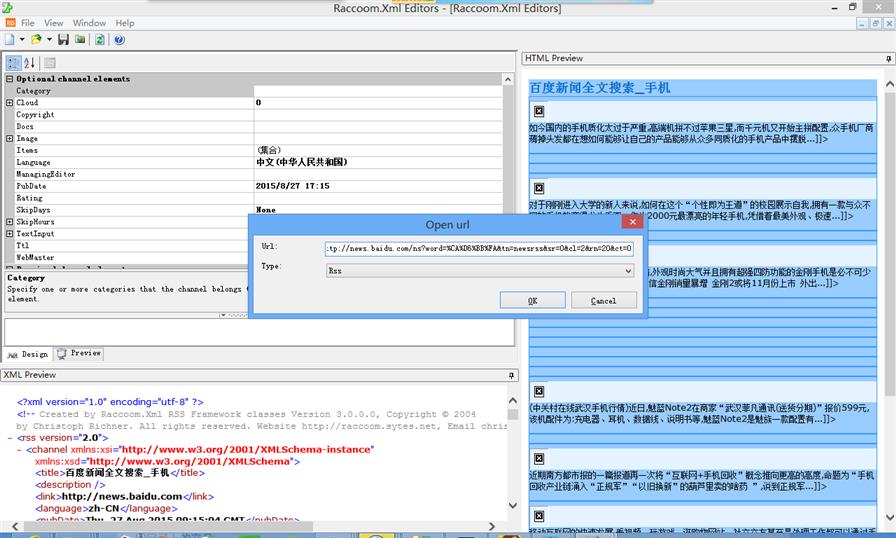Click the broken image icon of the bottom news item
The image size is (896, 538).
[x=539, y=516]
